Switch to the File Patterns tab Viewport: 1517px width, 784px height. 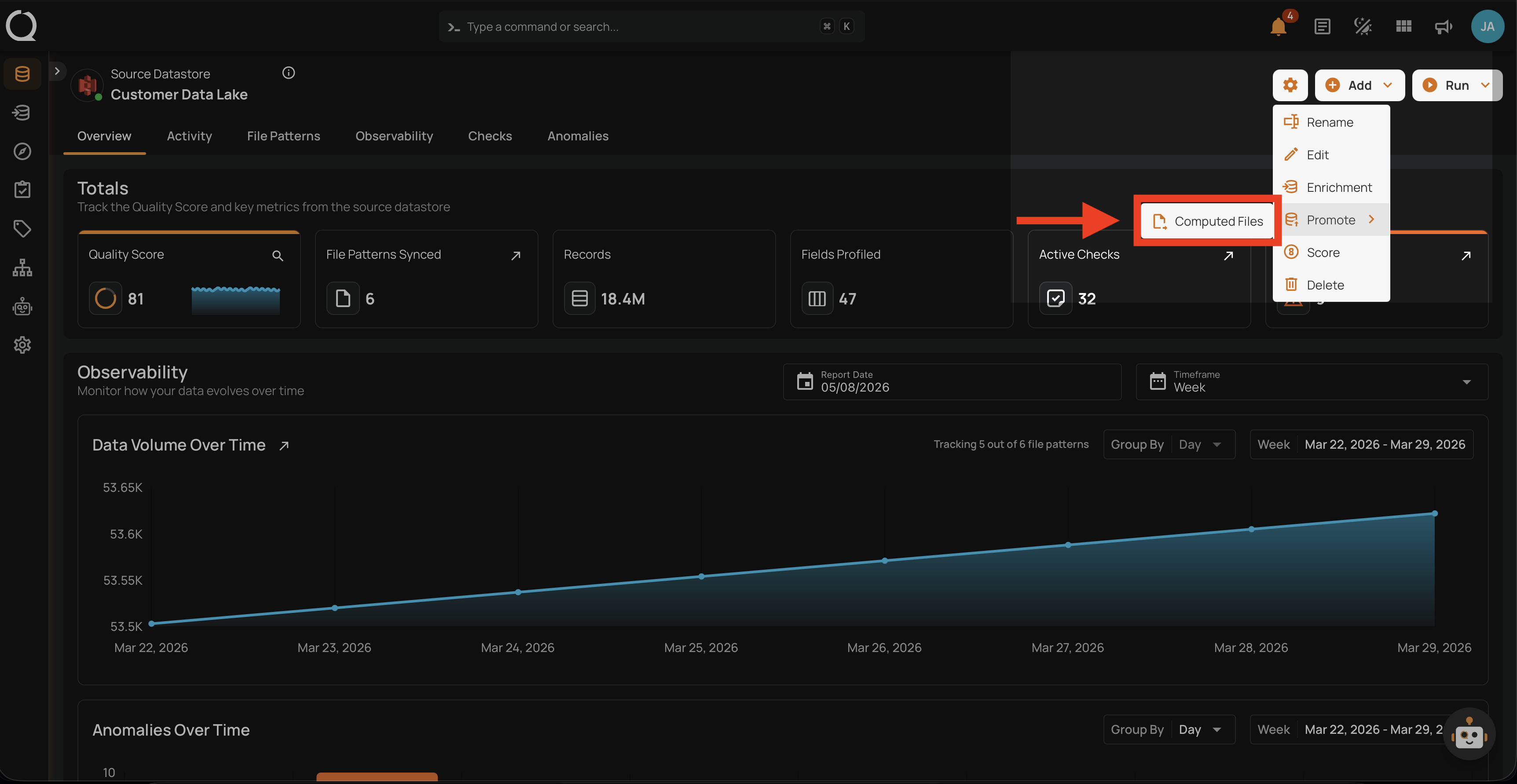pyautogui.click(x=283, y=136)
